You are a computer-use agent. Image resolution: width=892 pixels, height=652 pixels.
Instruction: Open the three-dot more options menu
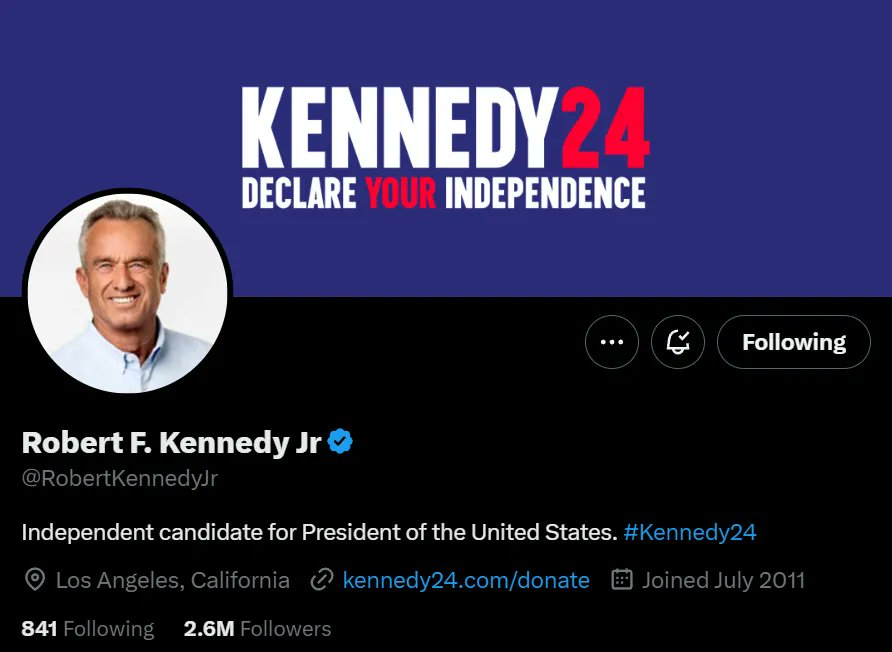611,342
